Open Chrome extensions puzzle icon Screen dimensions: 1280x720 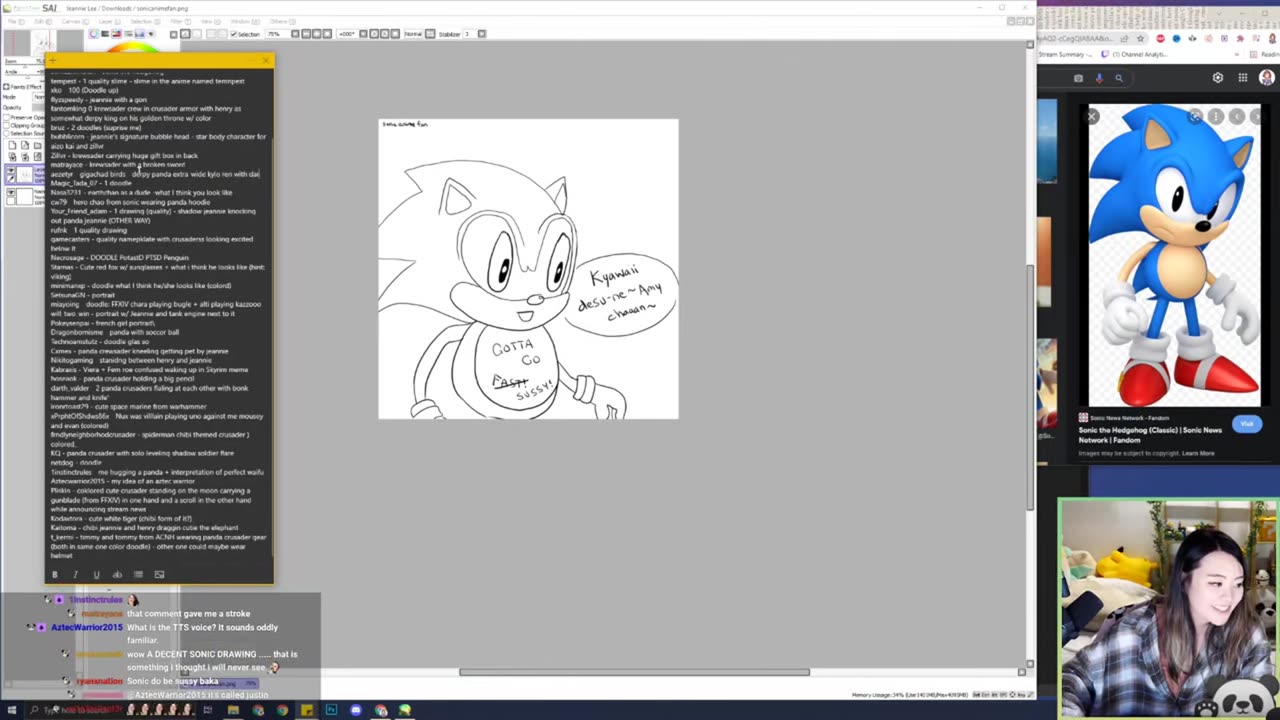pyautogui.click(x=1240, y=39)
